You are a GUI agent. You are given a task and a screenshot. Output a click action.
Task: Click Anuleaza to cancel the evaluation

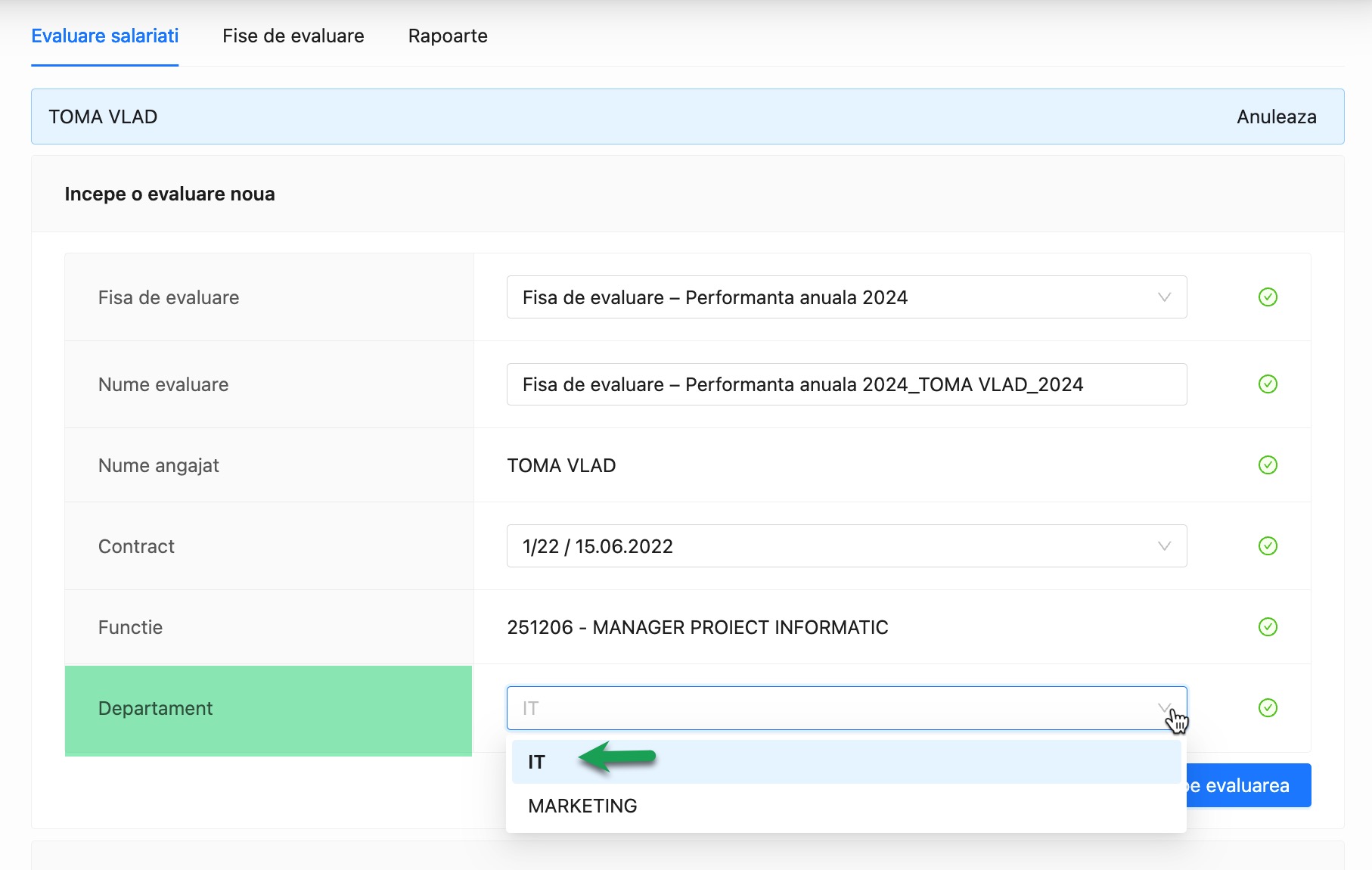pos(1277,117)
